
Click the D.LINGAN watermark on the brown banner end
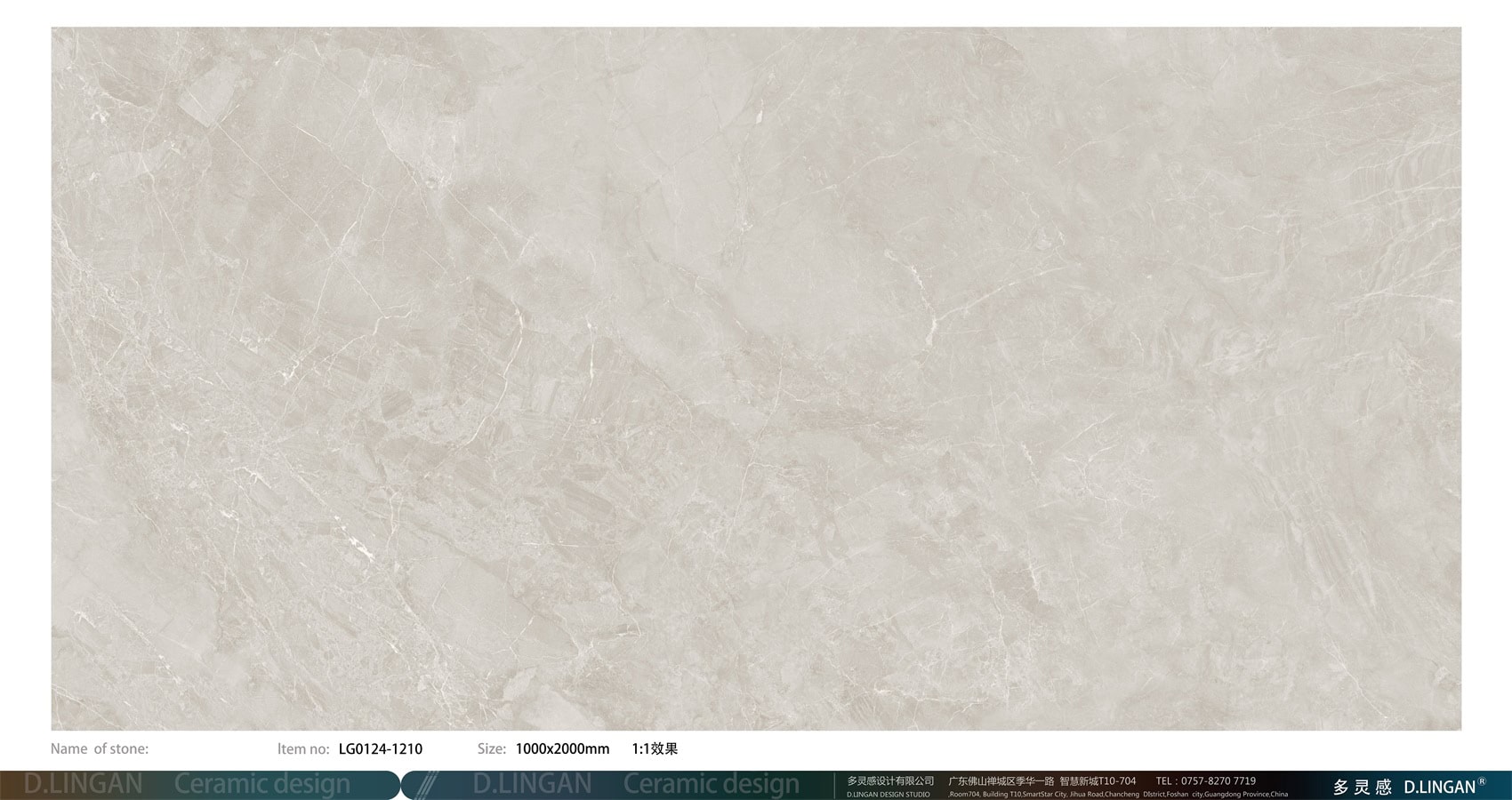(83, 784)
